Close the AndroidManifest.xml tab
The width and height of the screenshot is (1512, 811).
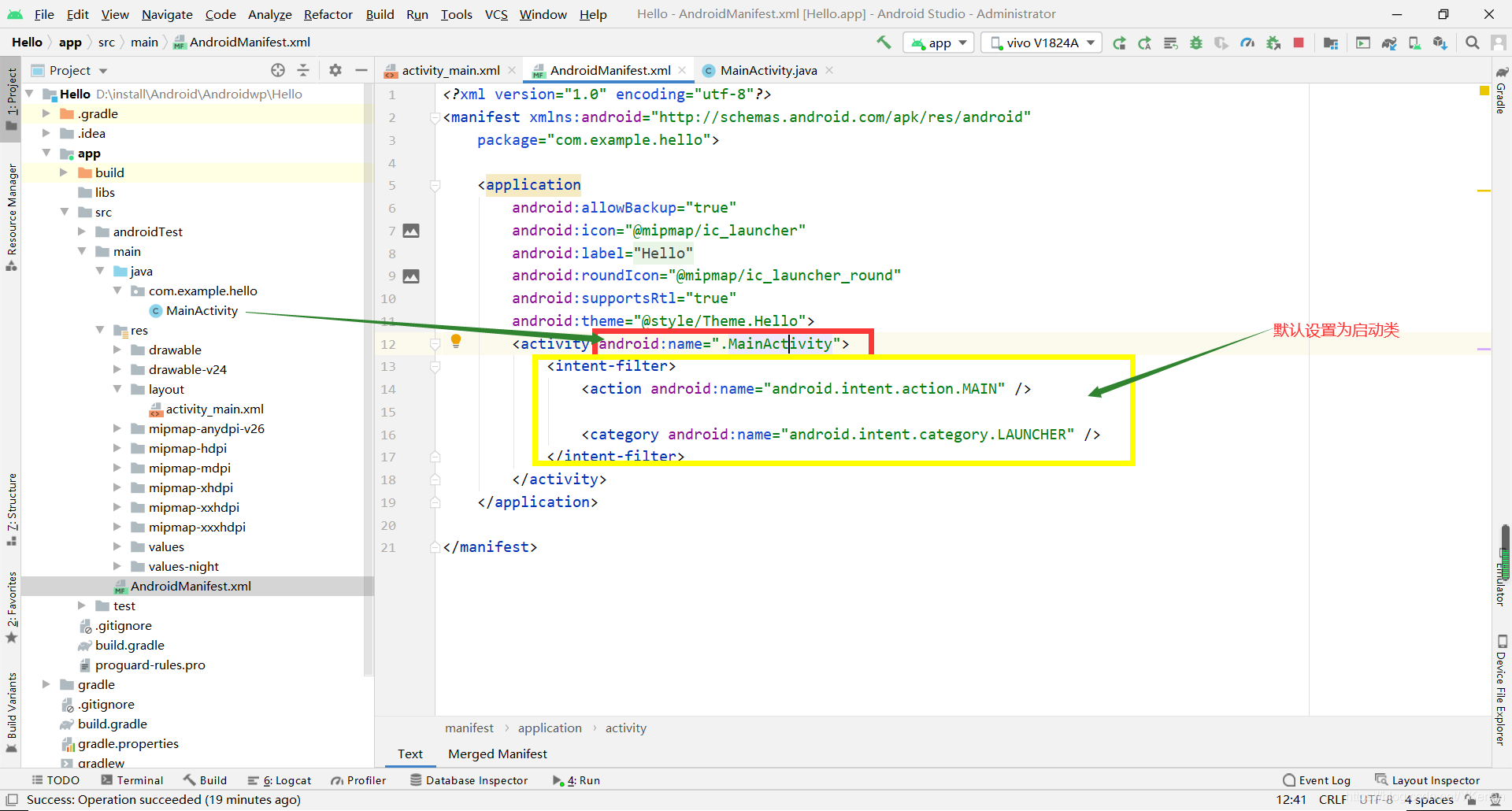point(682,70)
